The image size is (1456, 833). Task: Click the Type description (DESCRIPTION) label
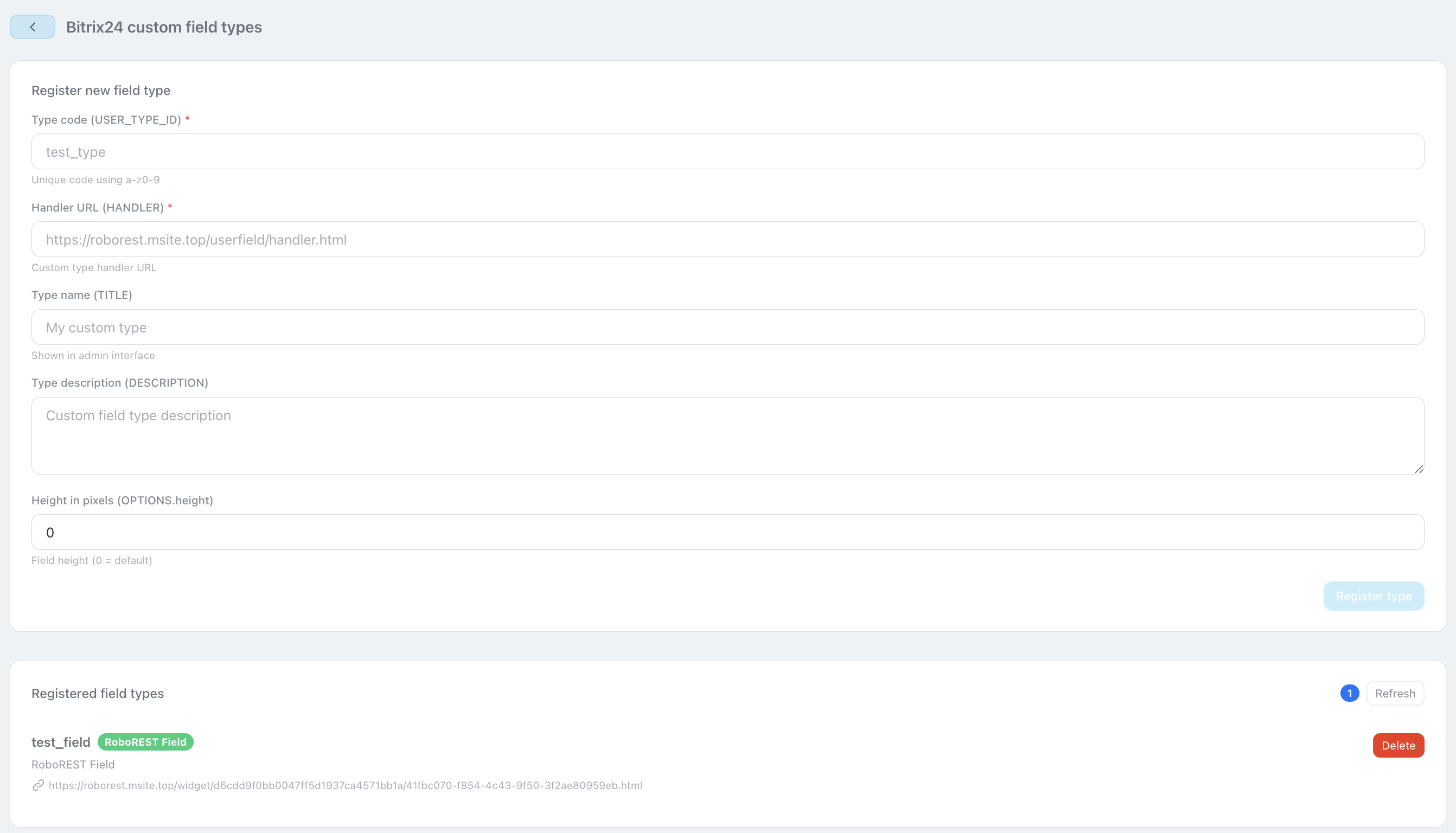119,383
